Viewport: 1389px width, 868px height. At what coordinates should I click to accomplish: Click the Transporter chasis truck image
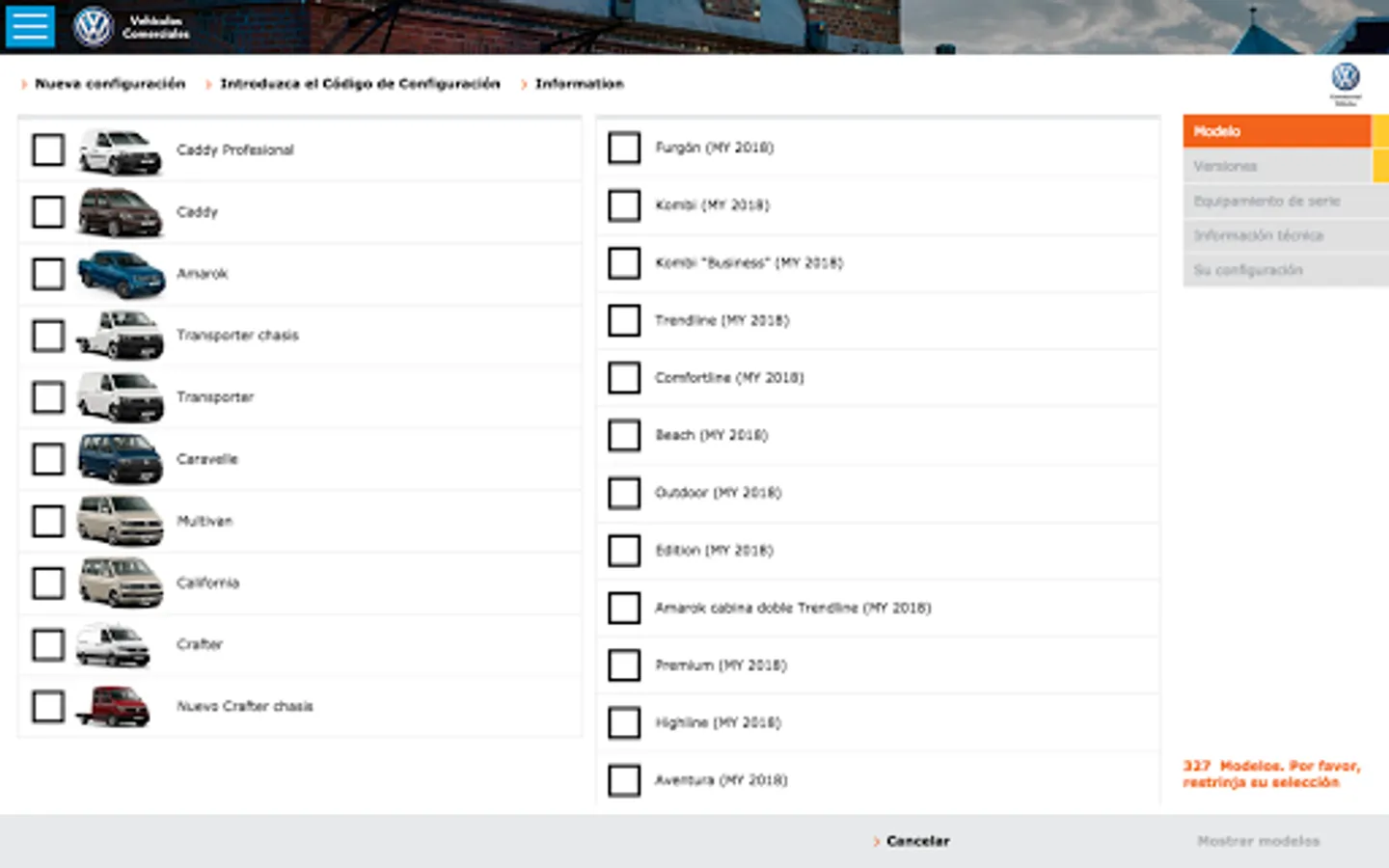120,336
